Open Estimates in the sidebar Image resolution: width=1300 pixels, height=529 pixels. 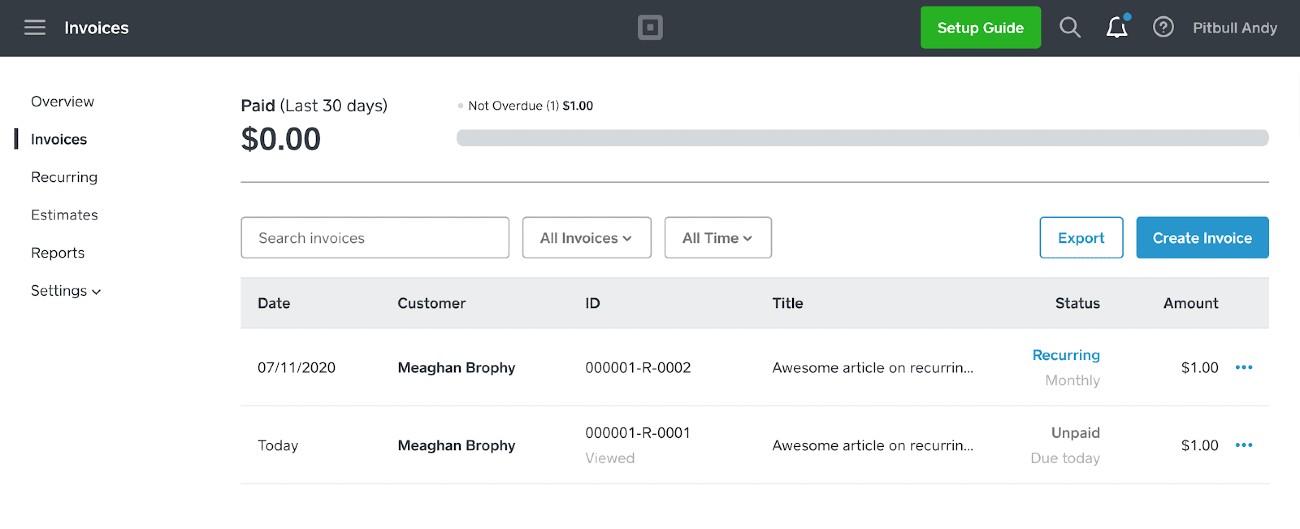click(x=64, y=215)
